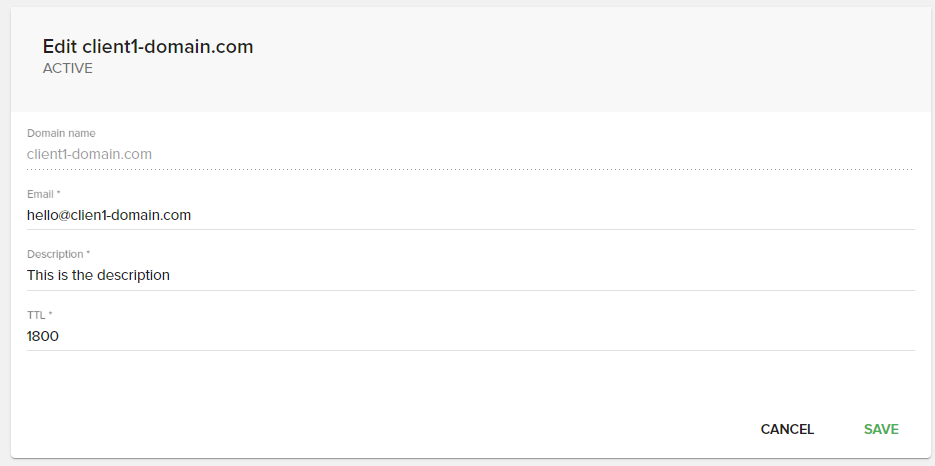Click the greyed client1-domain.com domain value
Screen dimensions: 935x466
coord(89,154)
